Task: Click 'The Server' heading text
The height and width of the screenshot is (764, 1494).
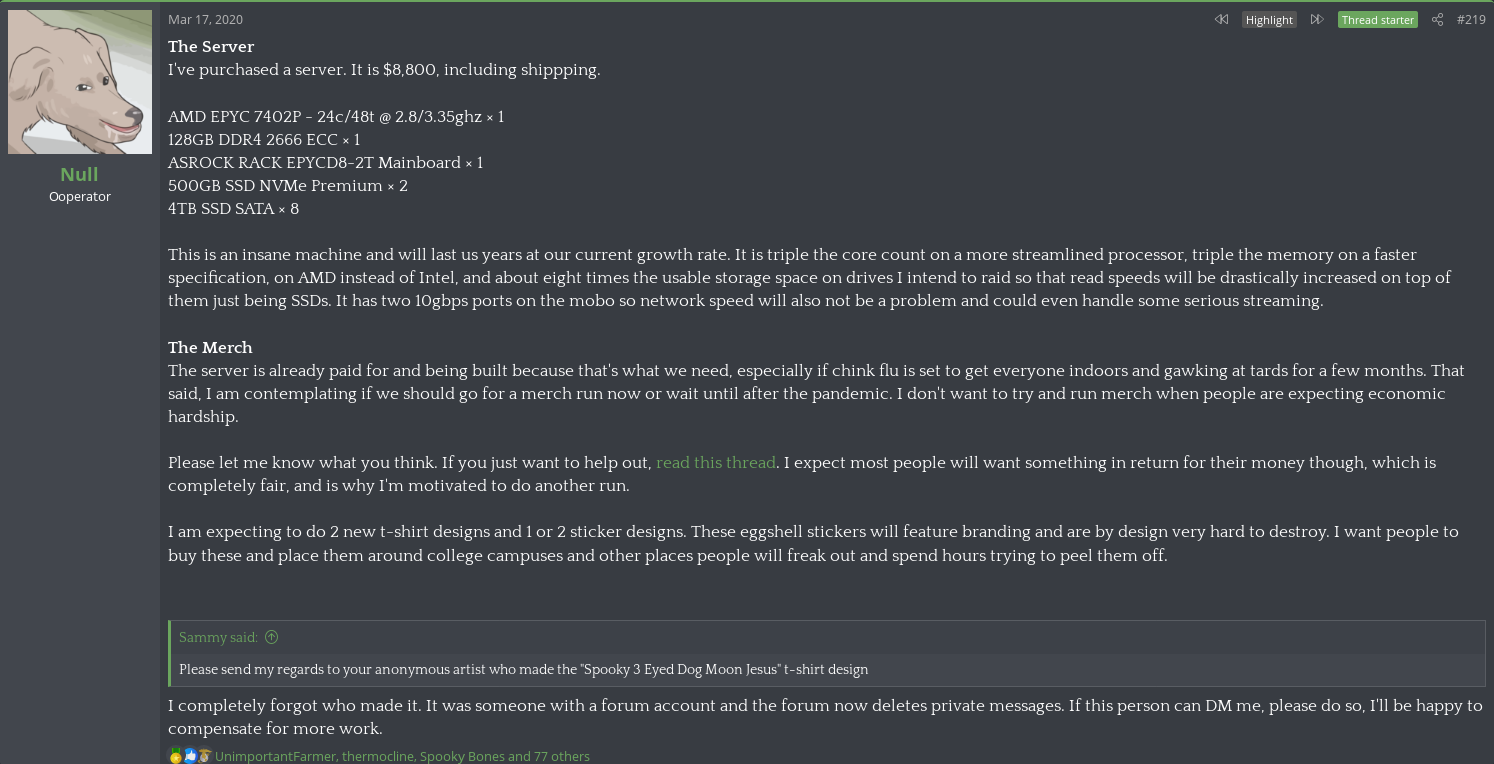Action: [x=211, y=46]
